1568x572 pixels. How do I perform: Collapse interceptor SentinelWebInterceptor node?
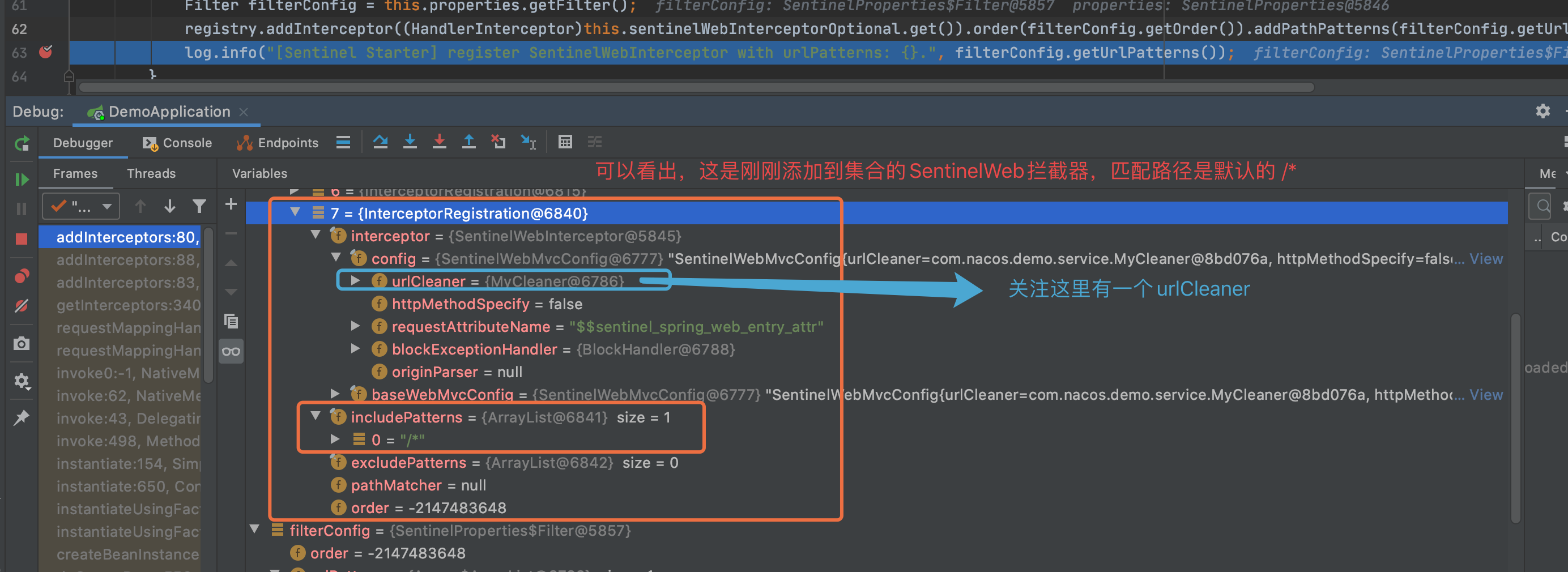(x=316, y=236)
